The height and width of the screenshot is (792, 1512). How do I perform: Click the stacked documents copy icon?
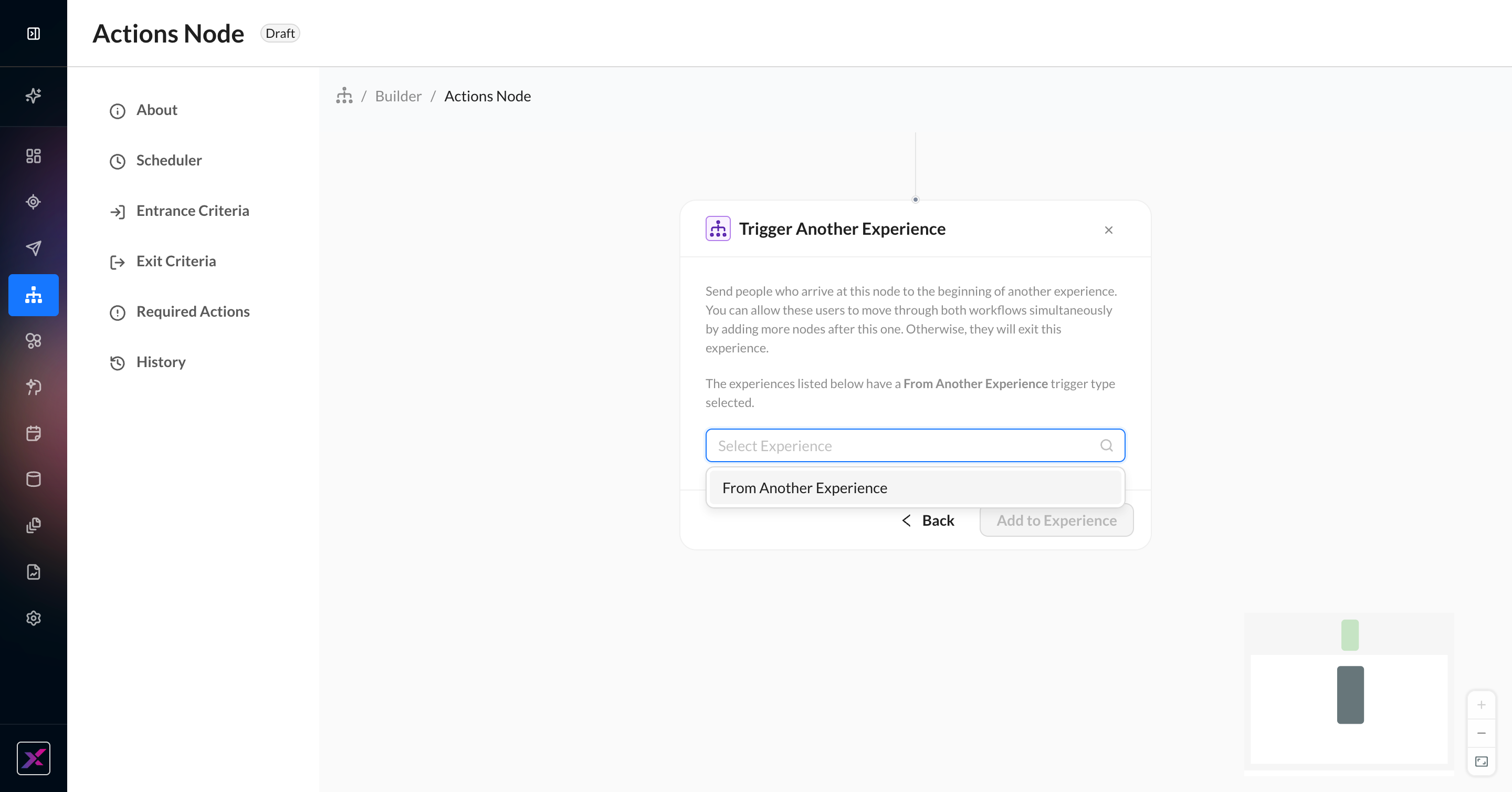tap(34, 525)
